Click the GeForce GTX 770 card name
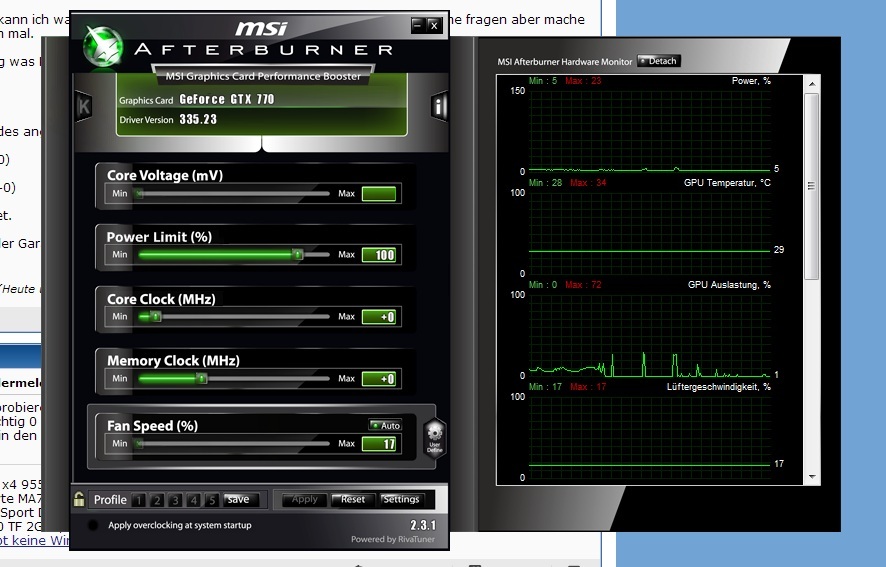Screen dimensions: 886x567 tap(227, 99)
